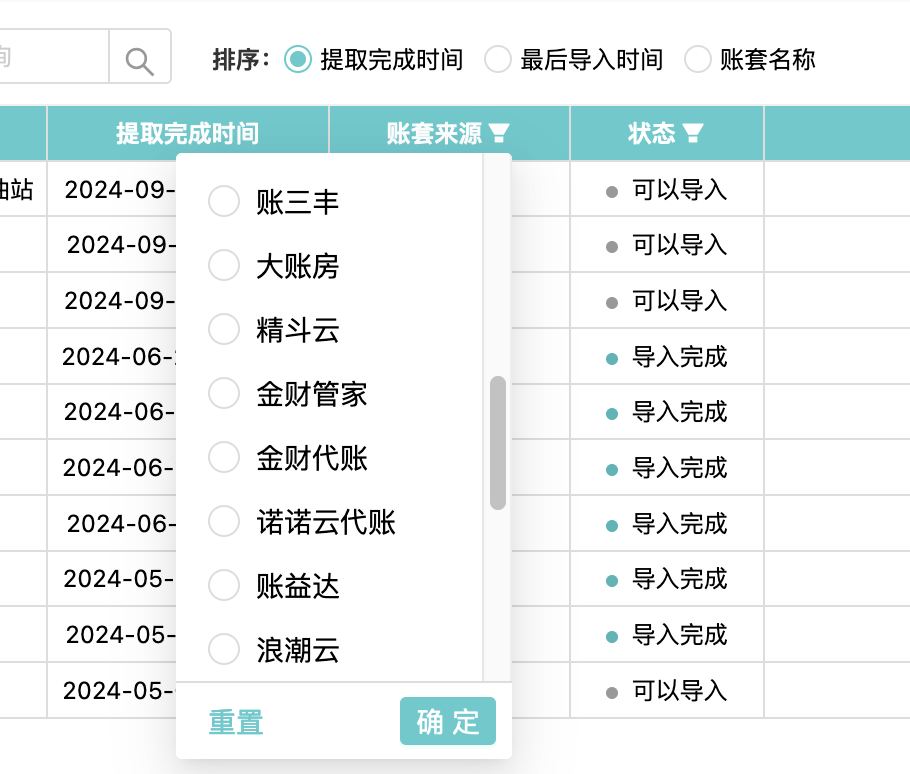This screenshot has height=774, width=910.
Task: Click the 账套来源 column header label
Action: pos(434,133)
